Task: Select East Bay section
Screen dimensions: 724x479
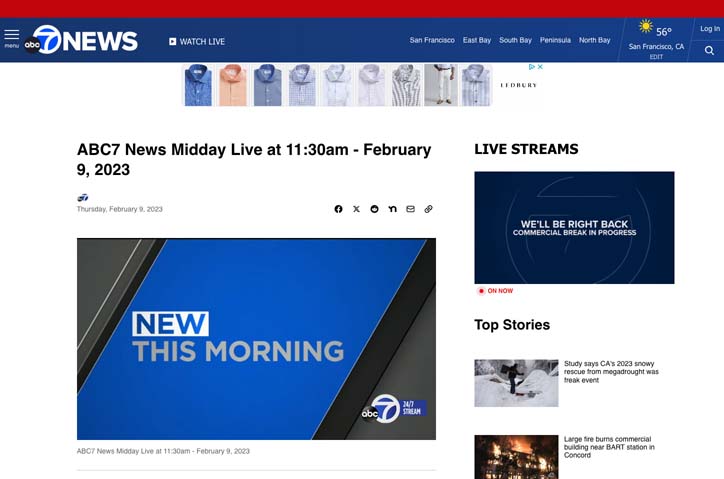Action: [x=477, y=40]
